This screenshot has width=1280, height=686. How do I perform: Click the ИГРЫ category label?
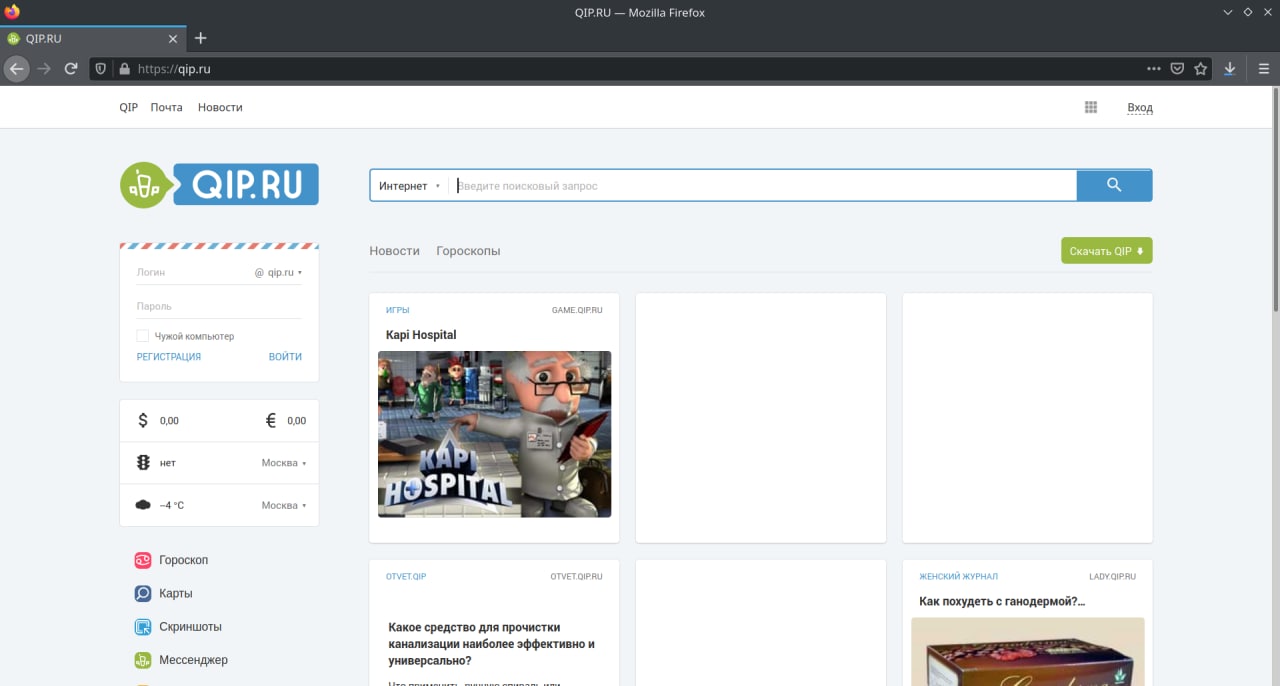pos(398,310)
